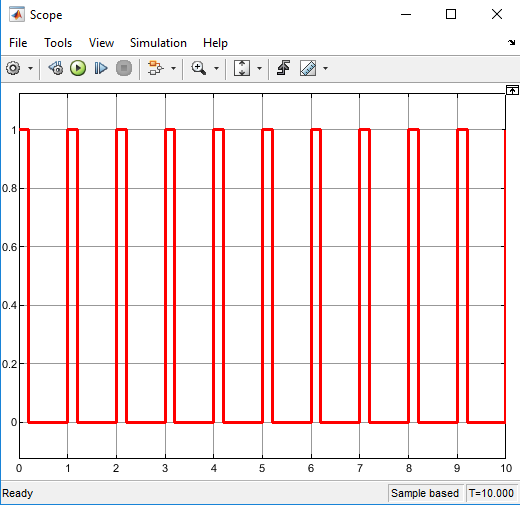Open the View menu
This screenshot has width=520, height=505.
(x=101, y=43)
